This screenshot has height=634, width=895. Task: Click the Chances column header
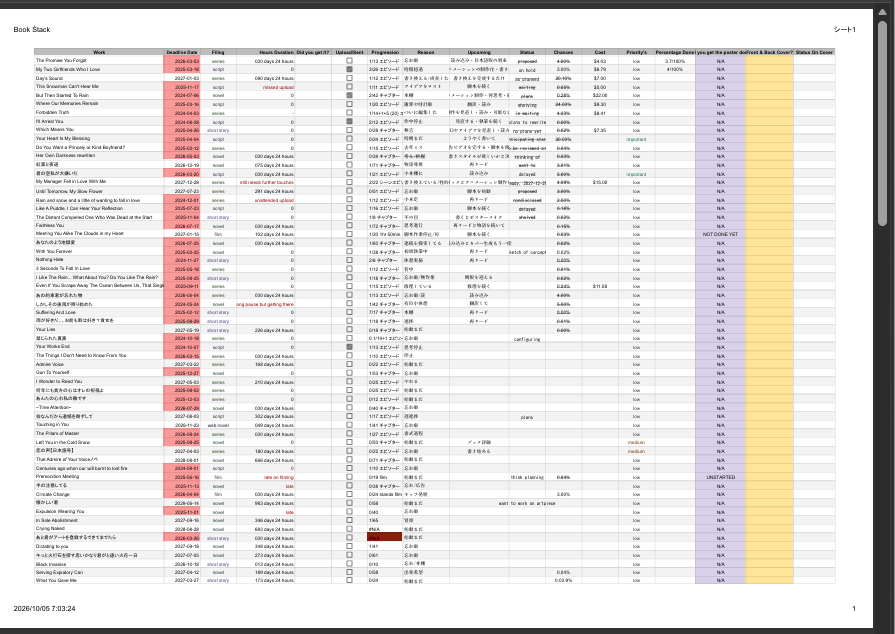point(563,52)
